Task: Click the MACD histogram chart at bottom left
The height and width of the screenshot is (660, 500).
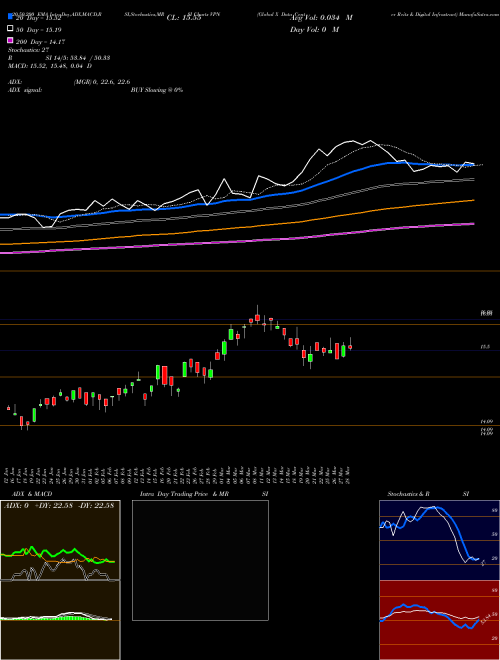Action: (x=60, y=620)
